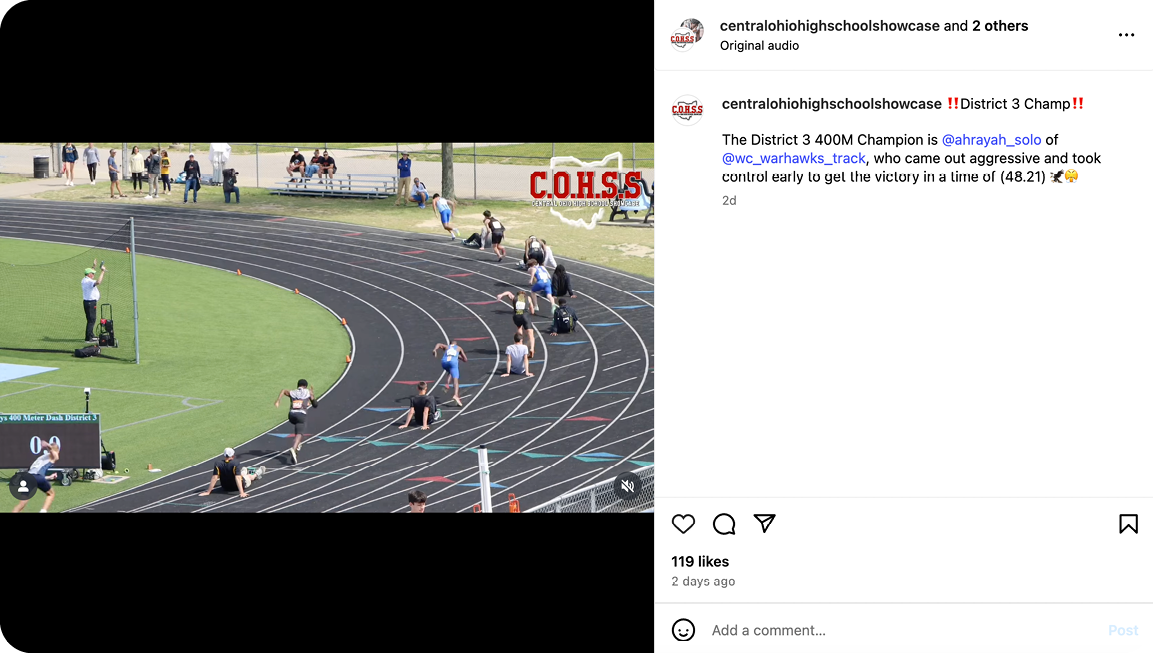Click the Add a comment field
Image resolution: width=1153 pixels, height=653 pixels.
(903, 630)
